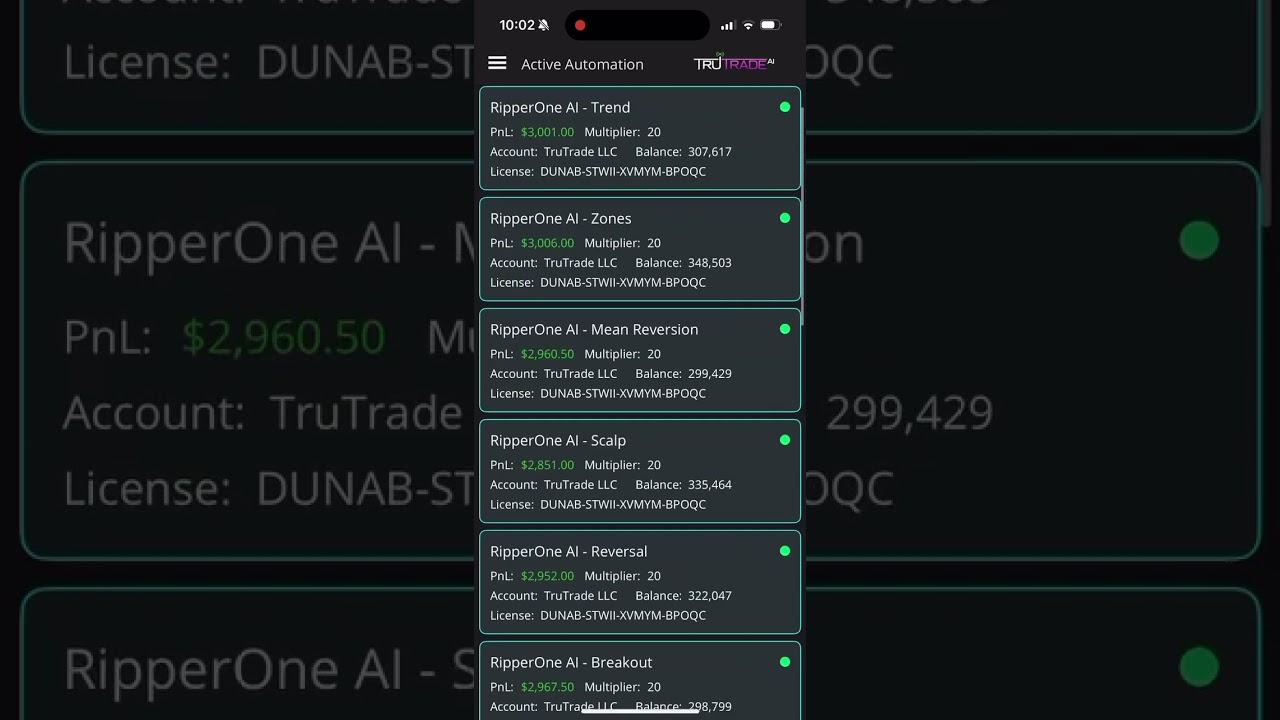
Task: Select PnL value $2,952.00
Action: click(547, 576)
